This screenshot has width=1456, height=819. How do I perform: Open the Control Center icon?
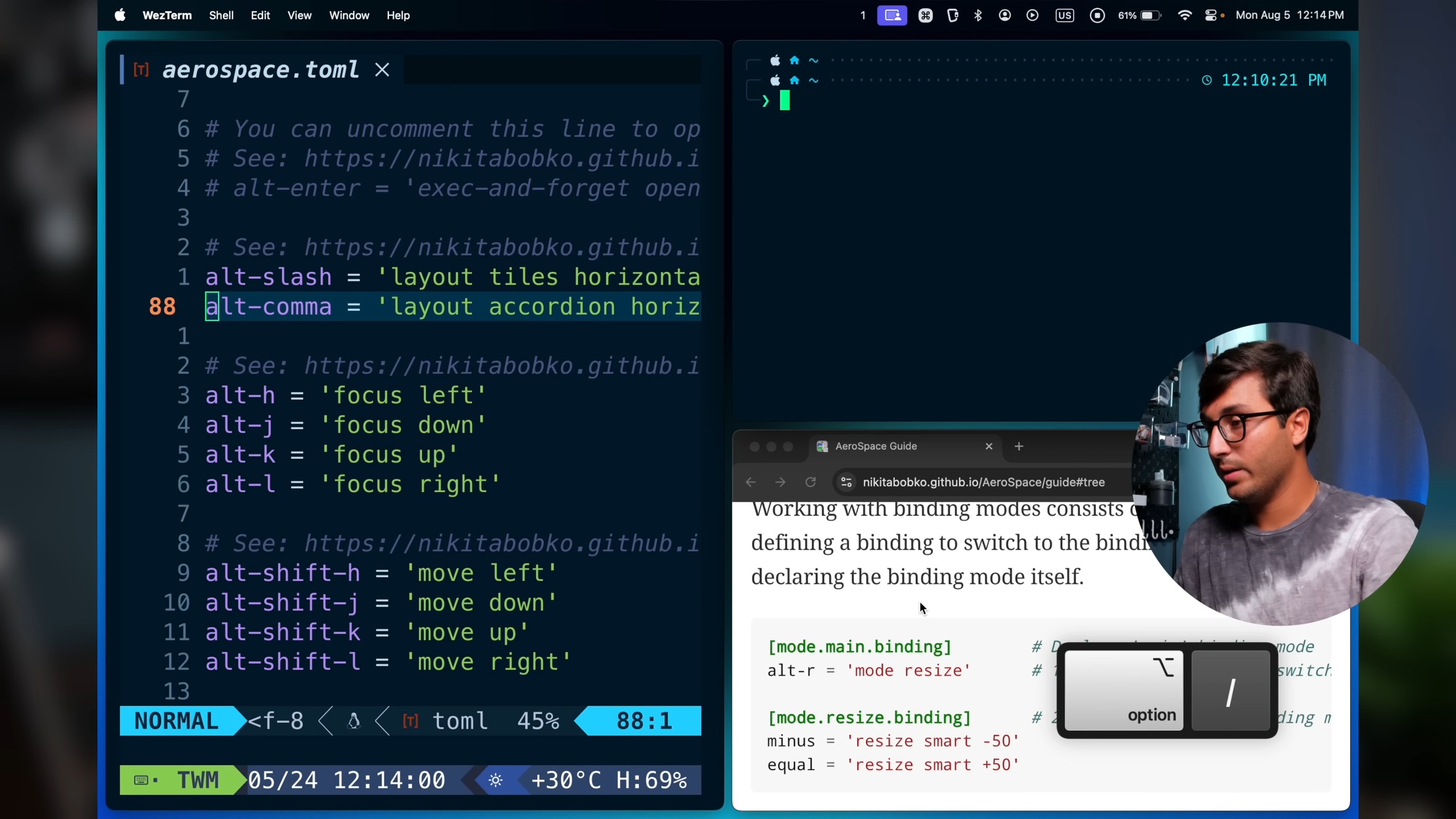tap(1211, 15)
